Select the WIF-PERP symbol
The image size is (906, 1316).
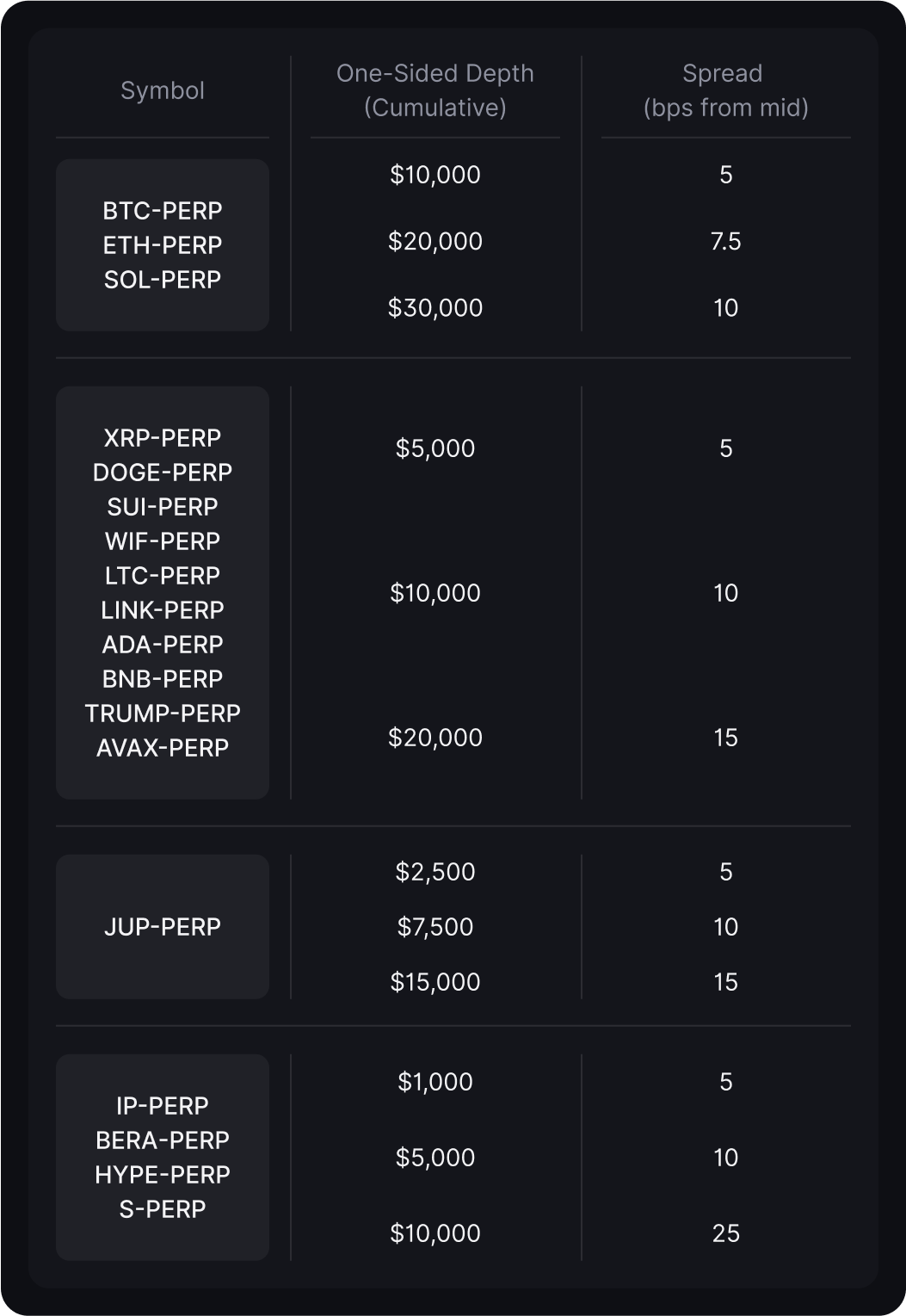click(163, 541)
